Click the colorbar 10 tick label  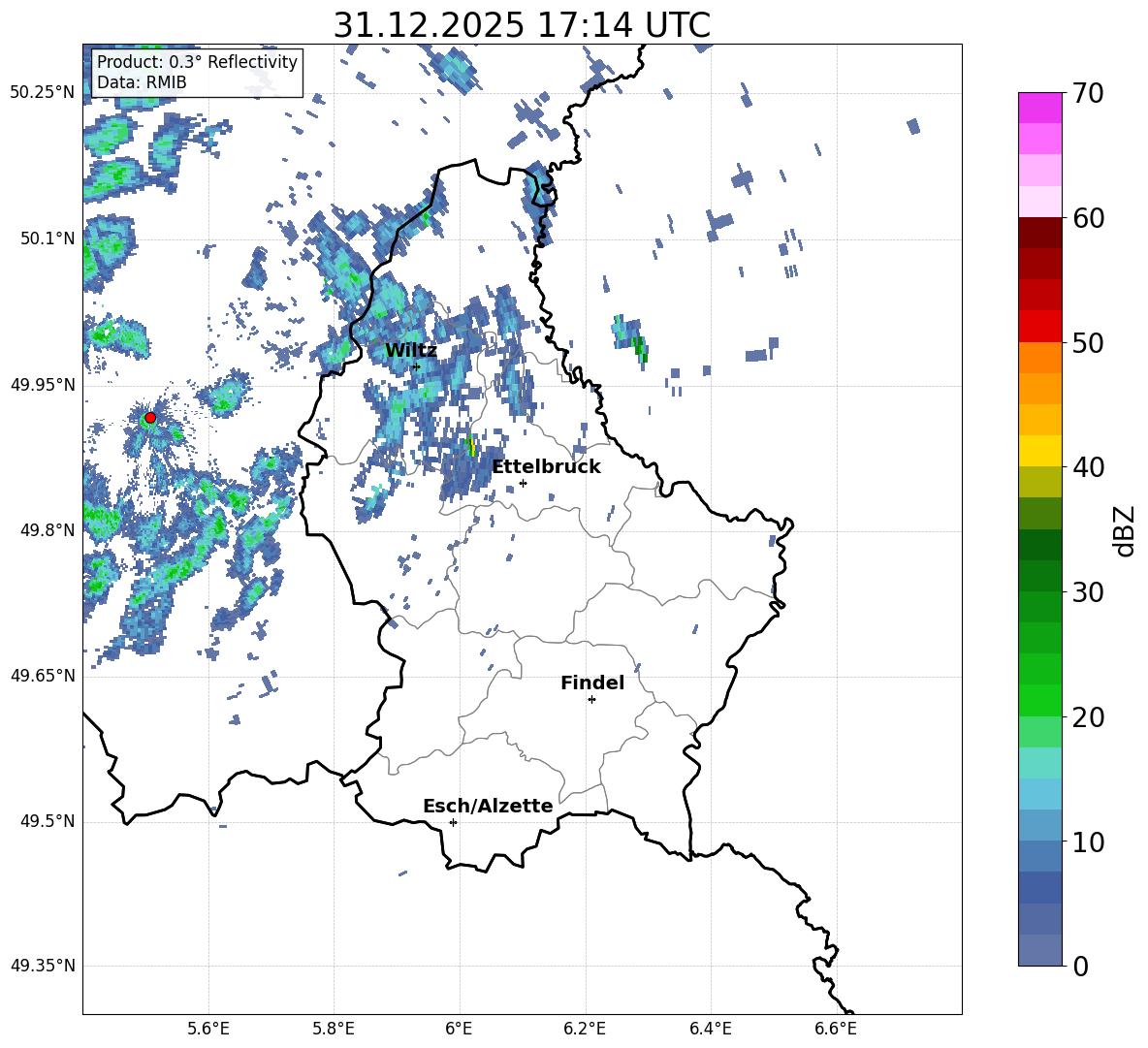[x=1089, y=842]
